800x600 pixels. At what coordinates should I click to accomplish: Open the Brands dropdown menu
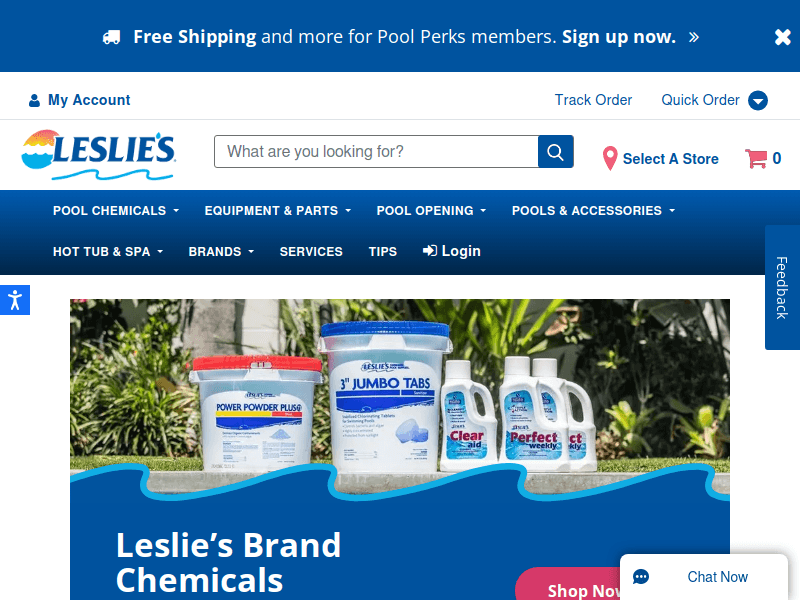[x=221, y=252]
